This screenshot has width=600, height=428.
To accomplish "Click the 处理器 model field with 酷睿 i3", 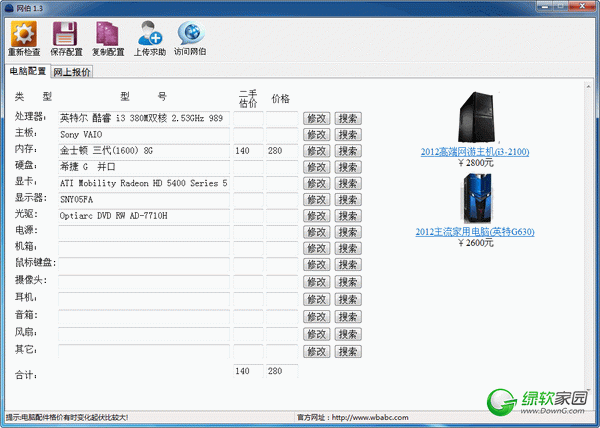I will coord(144,118).
